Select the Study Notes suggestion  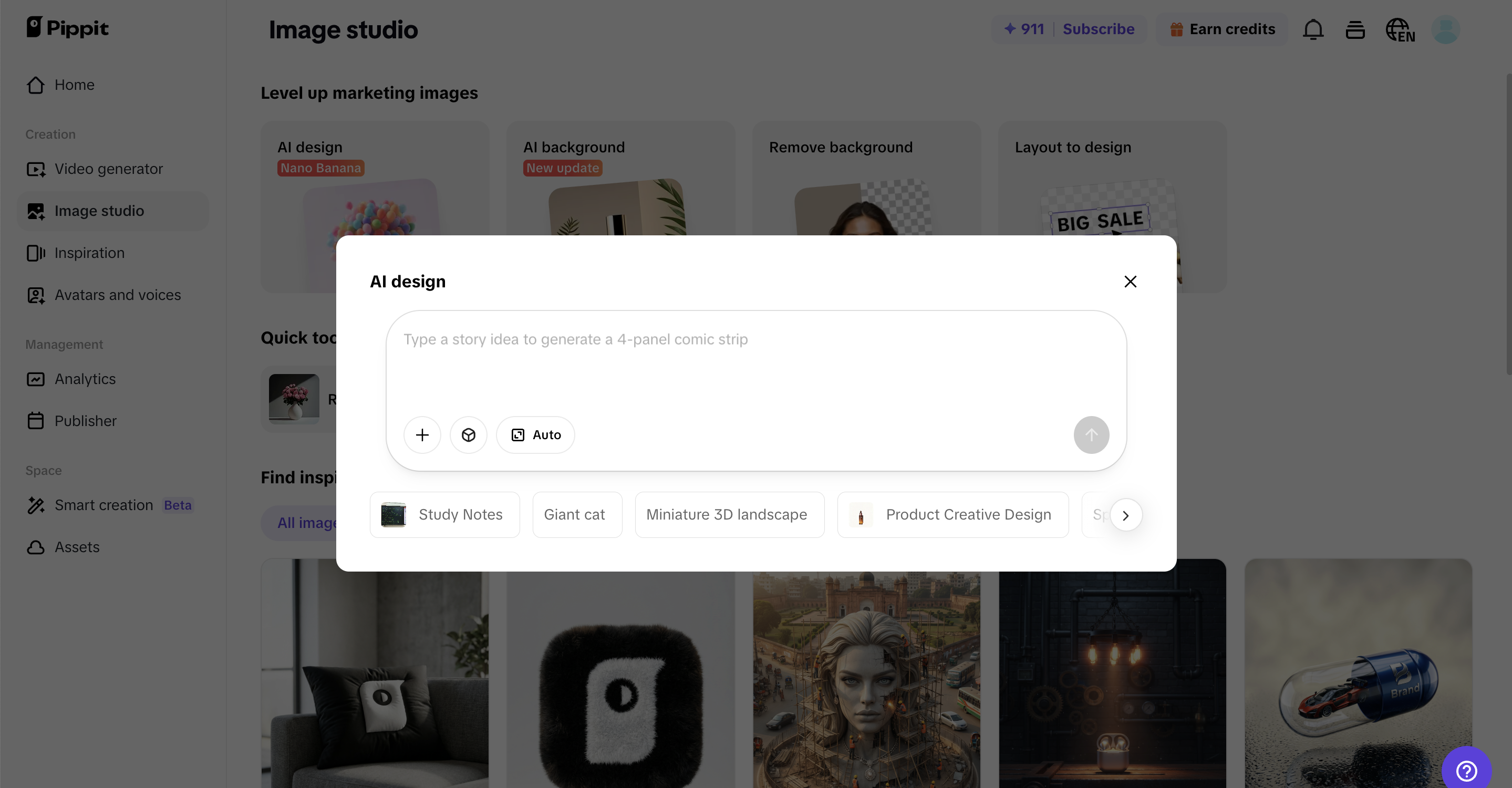(444, 515)
